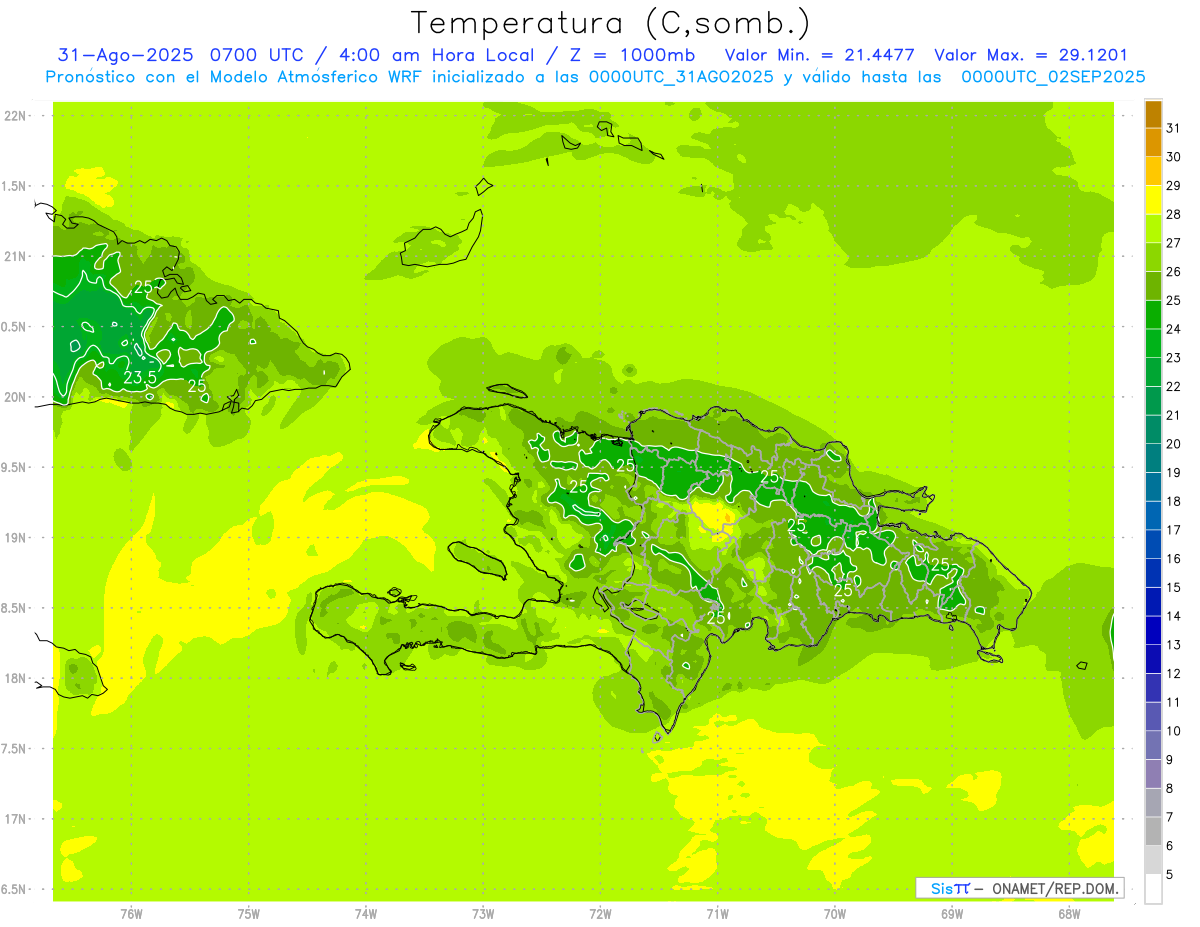This screenshot has height=927, width=1200.
Task: Click the colorbar value label '5'
Action: click(x=1170, y=875)
